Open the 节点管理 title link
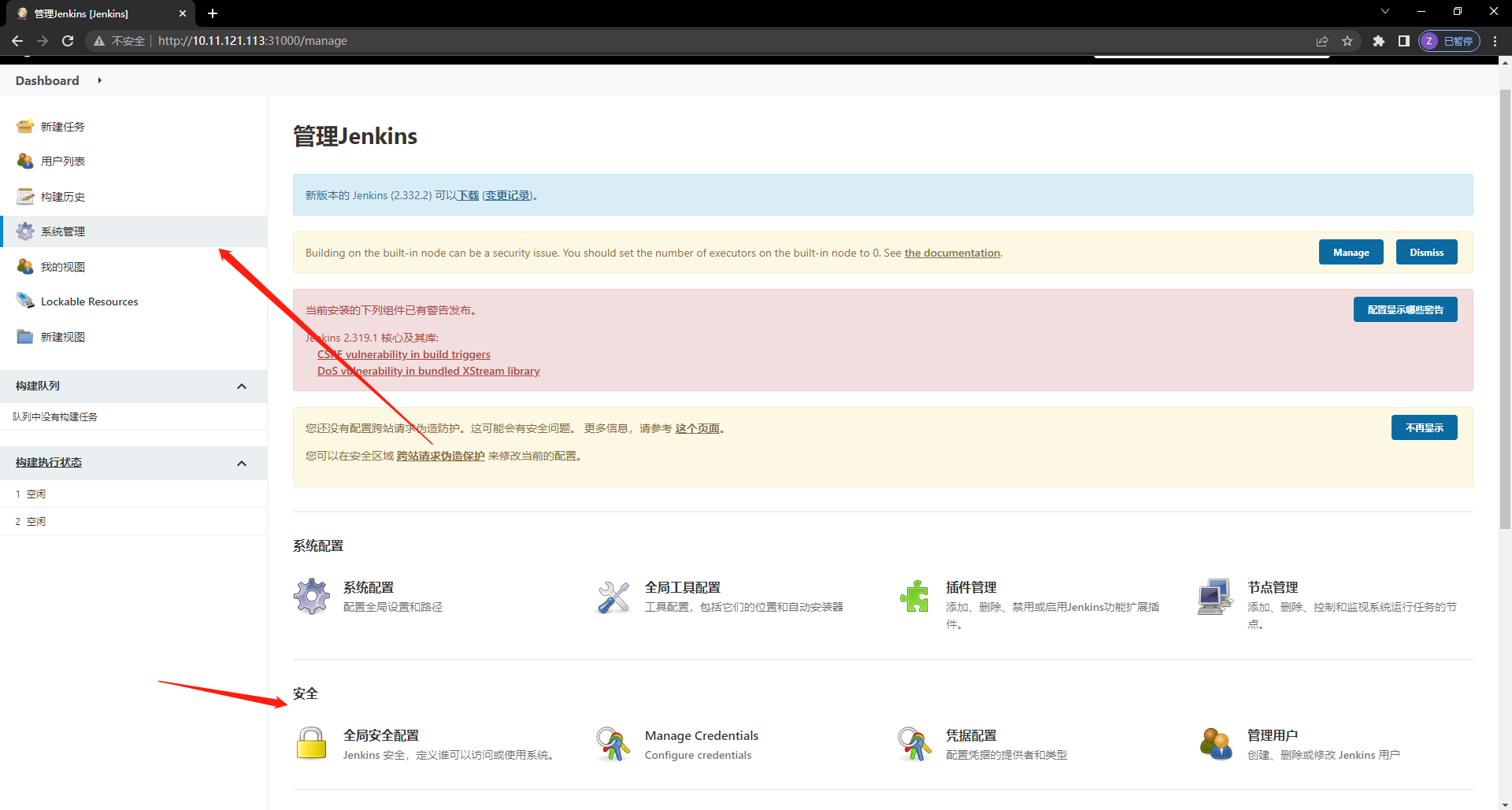1512x810 pixels. 1272,587
